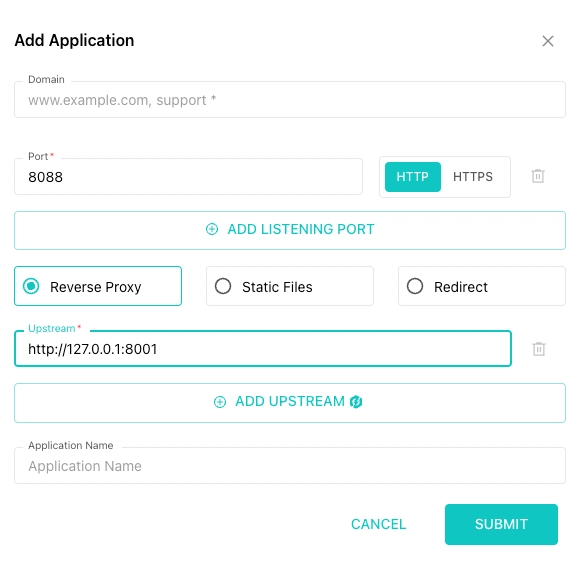Screen dimensions: 580x567
Task: Click the badge icon after Add Upstream
Action: [356, 402]
